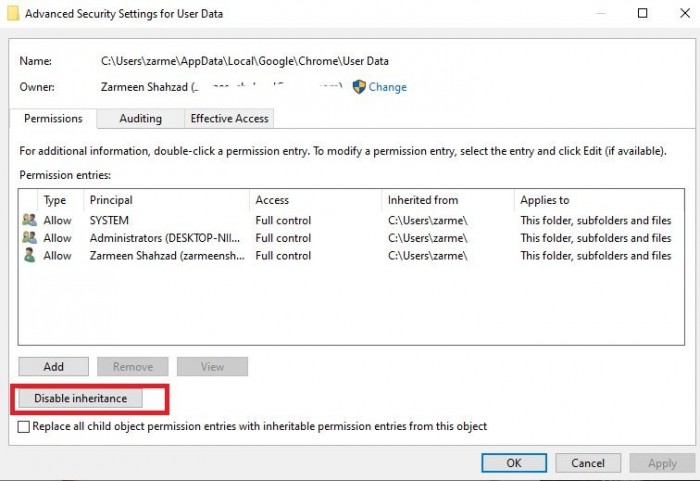Enable Replace all child object permission entries checkbox
The image size is (700, 481).
(x=25, y=427)
